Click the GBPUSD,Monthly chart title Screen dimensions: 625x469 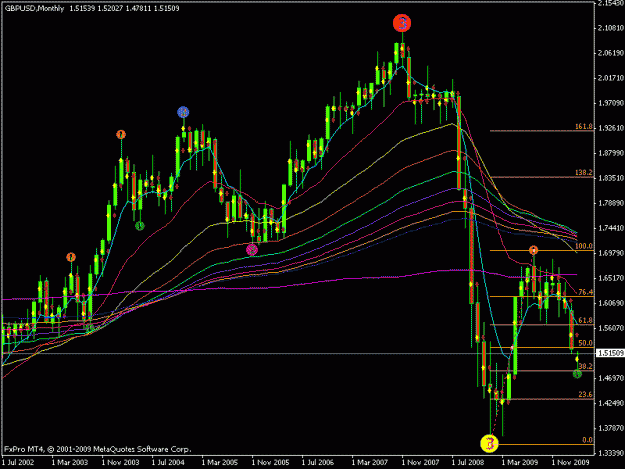[34, 8]
